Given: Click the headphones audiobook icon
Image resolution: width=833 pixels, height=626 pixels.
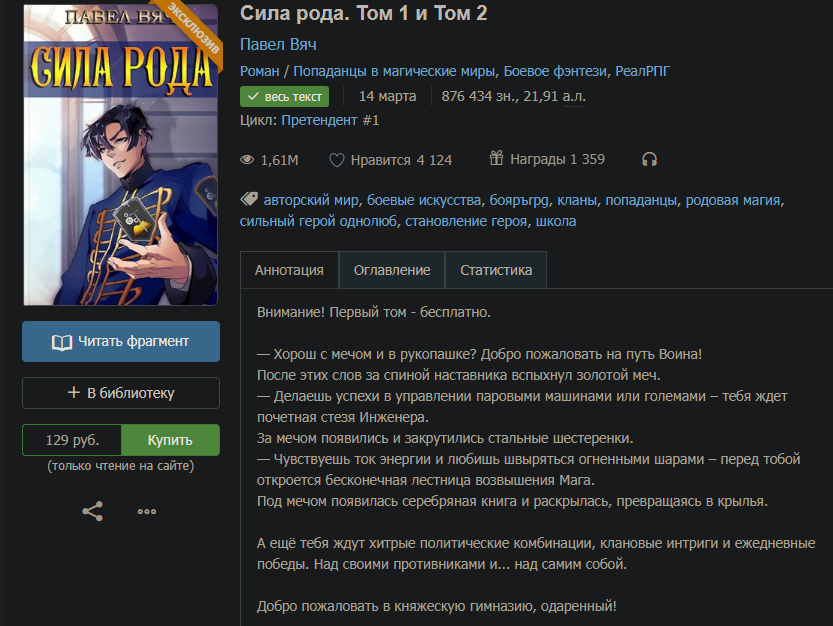Looking at the screenshot, I should click(649, 159).
